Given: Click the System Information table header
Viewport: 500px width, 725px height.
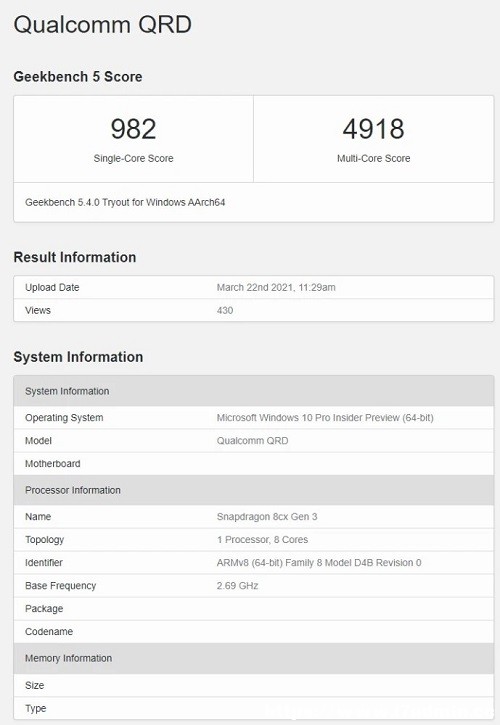Looking at the screenshot, I should (x=253, y=391).
